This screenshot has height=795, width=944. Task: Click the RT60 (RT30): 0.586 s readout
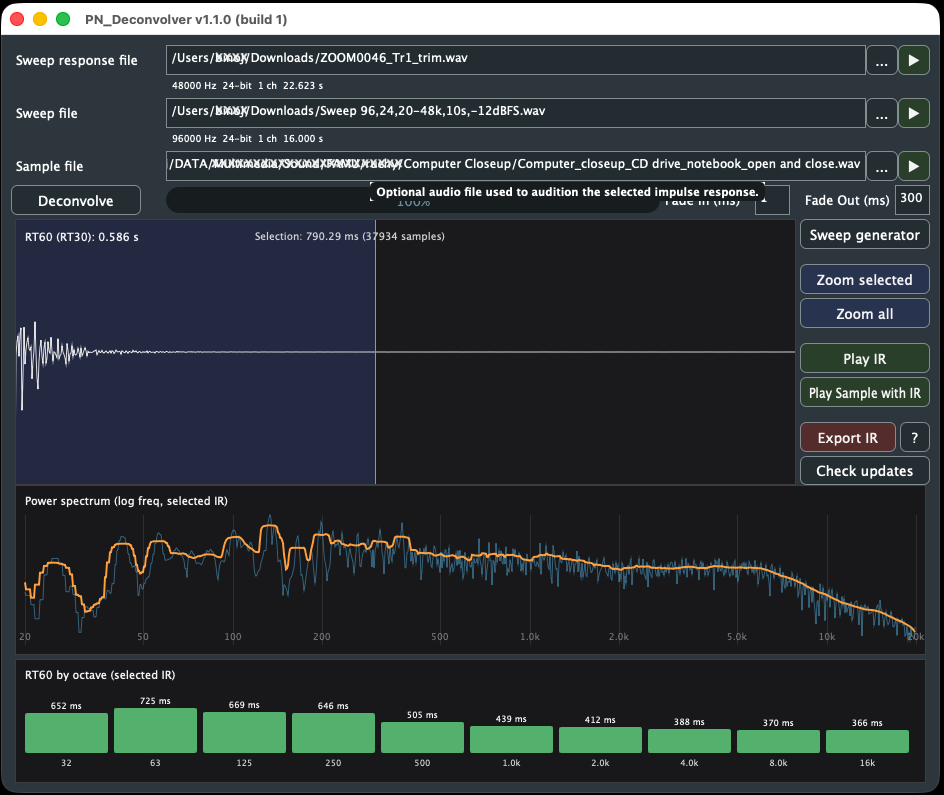[x=82, y=237]
